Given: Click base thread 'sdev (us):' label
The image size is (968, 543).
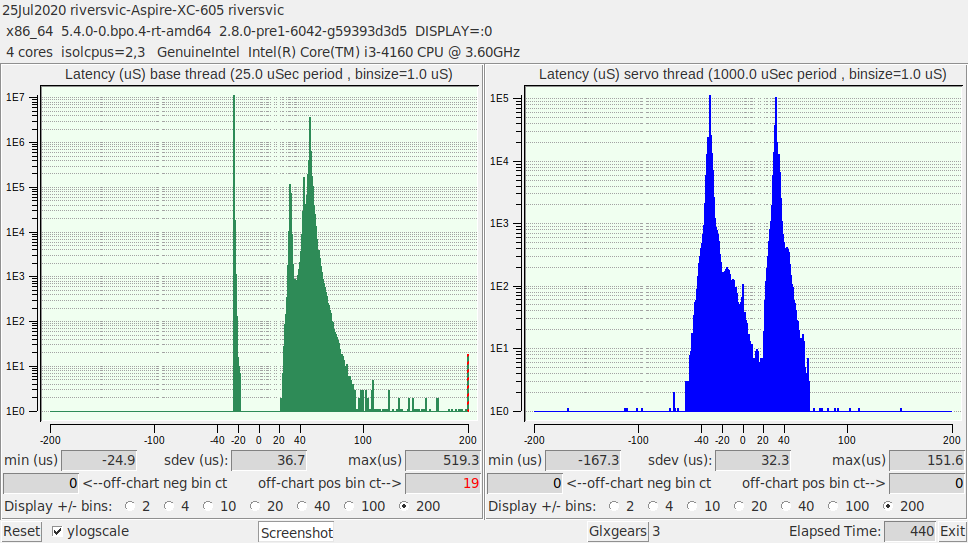Looking at the screenshot, I should 196,460.
